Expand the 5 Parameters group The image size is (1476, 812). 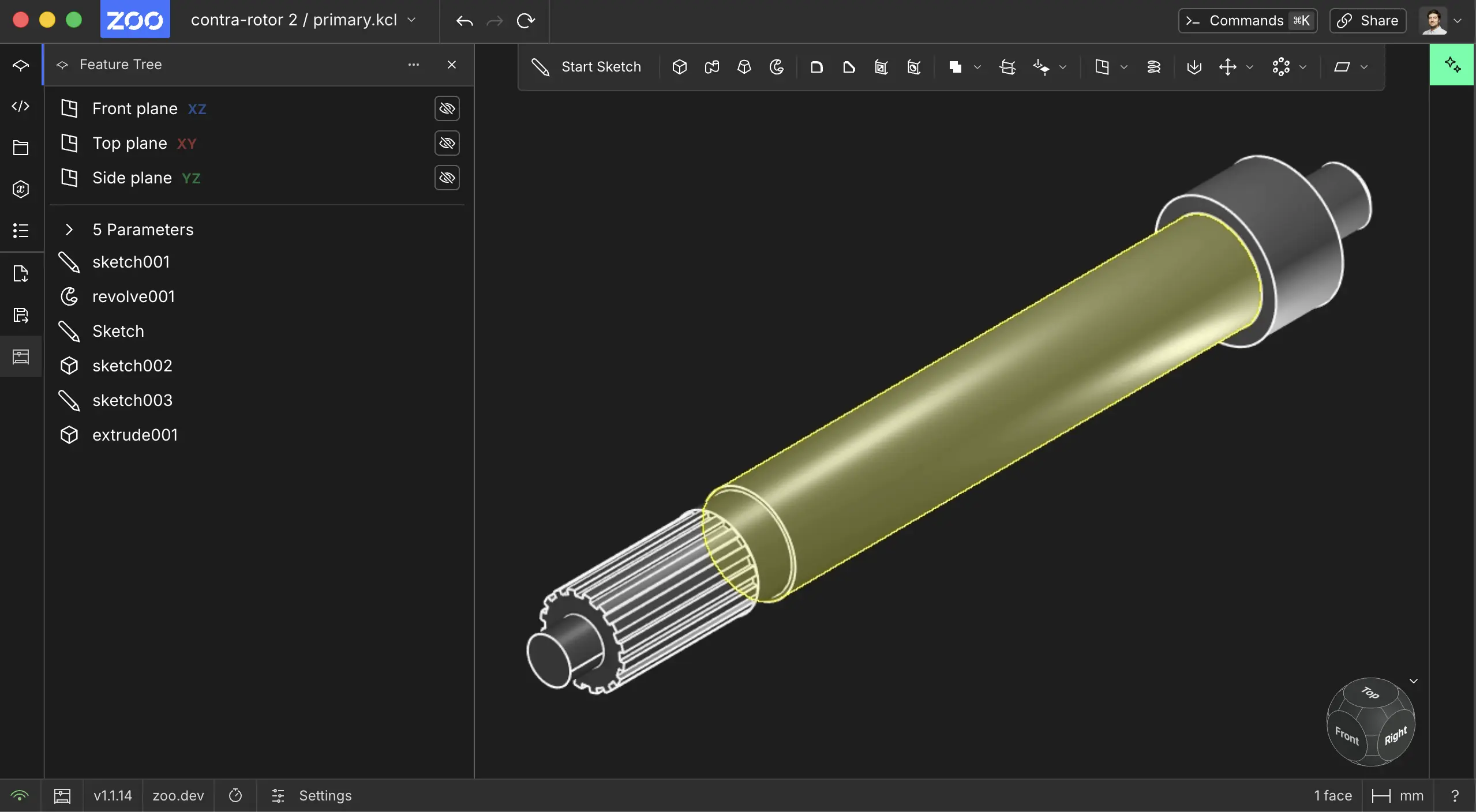[69, 230]
